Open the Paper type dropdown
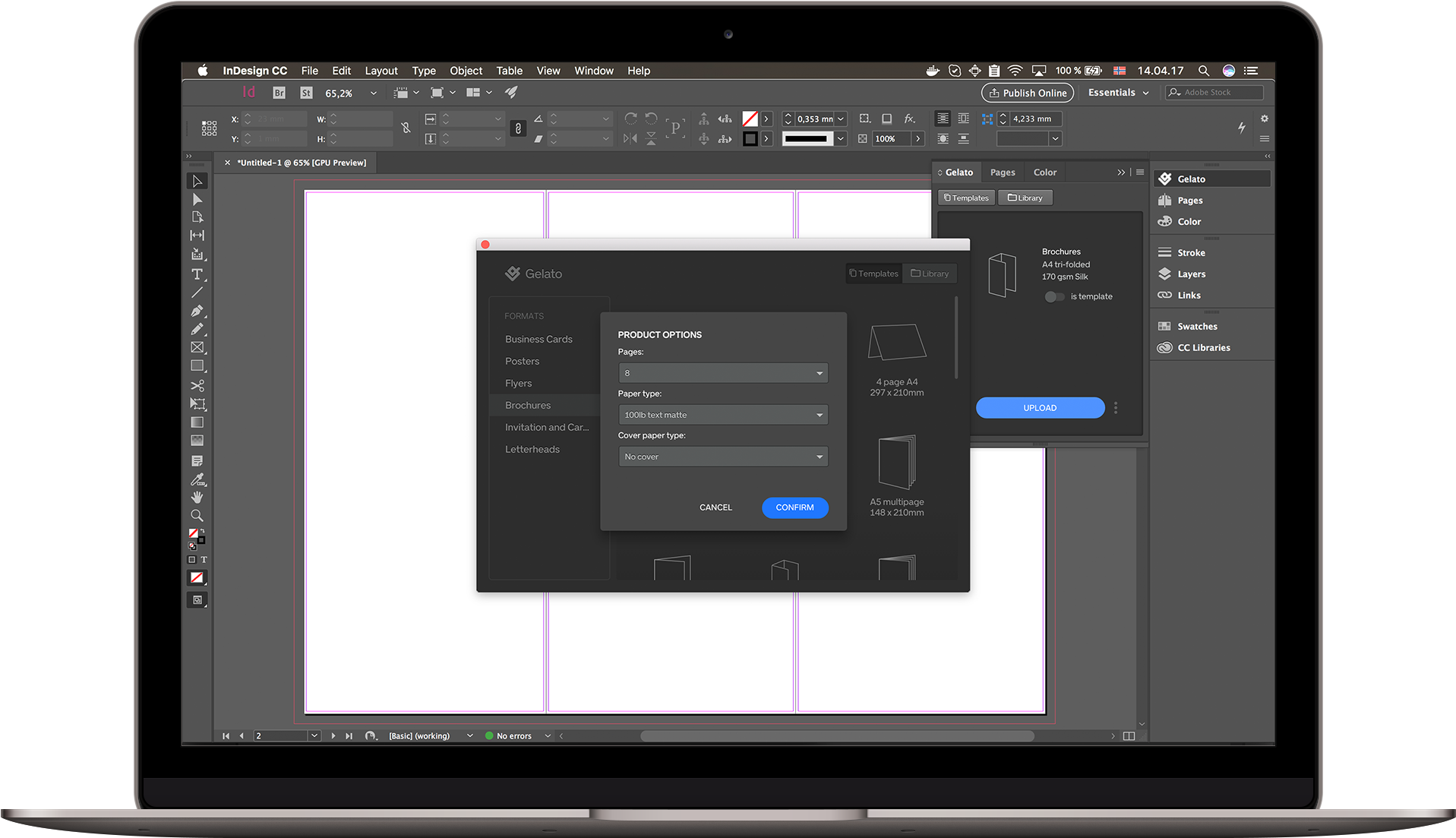Image resolution: width=1456 pixels, height=838 pixels. click(818, 414)
